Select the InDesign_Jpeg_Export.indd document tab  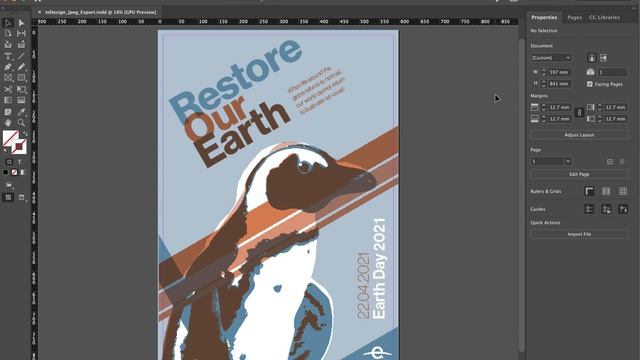(100, 12)
